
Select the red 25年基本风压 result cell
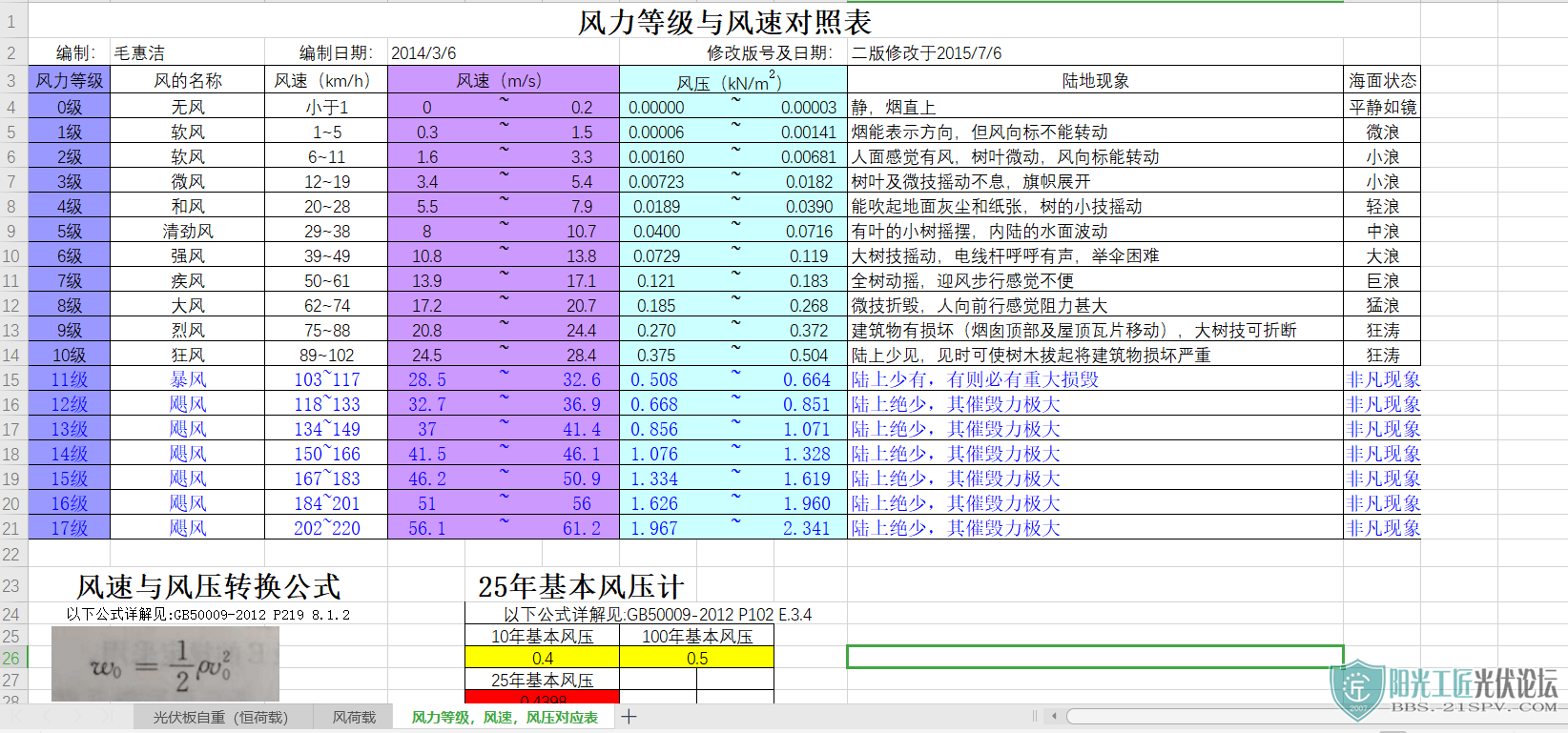click(x=543, y=698)
